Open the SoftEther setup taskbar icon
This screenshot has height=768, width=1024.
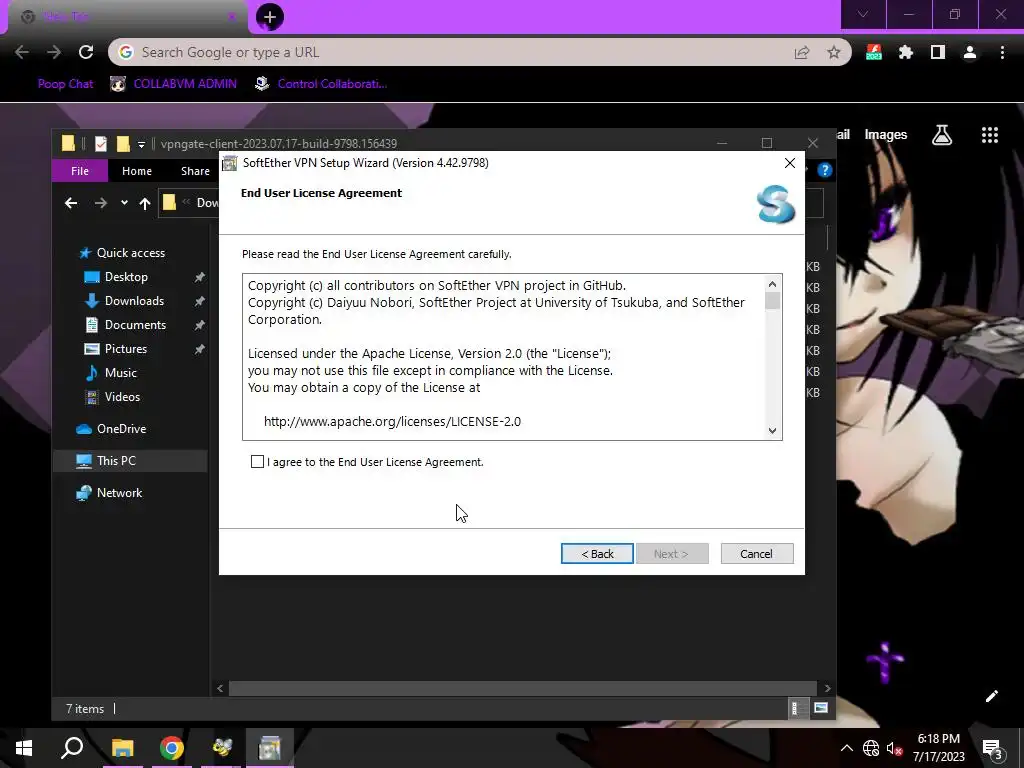[x=270, y=748]
